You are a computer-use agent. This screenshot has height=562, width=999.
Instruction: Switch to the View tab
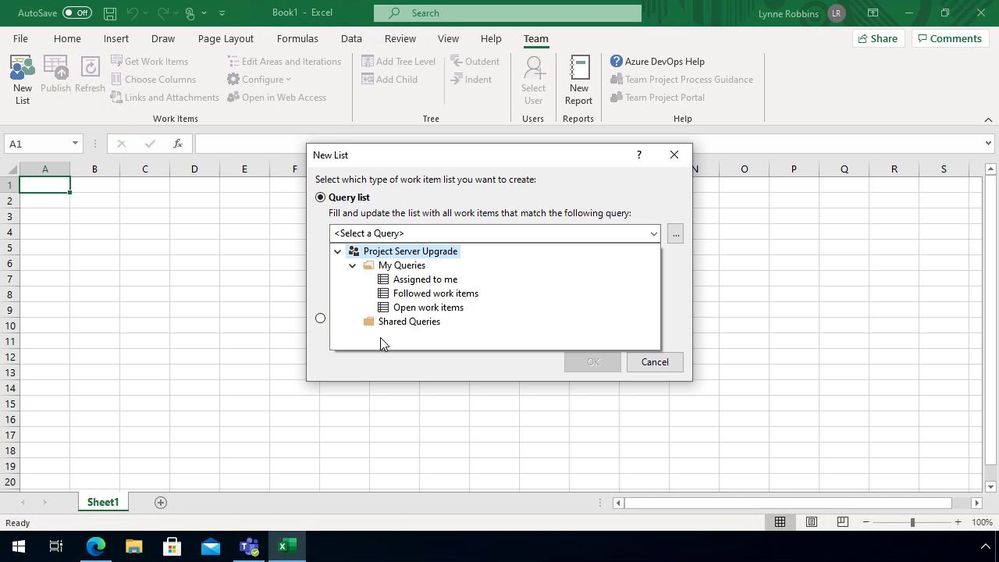[x=448, y=38]
